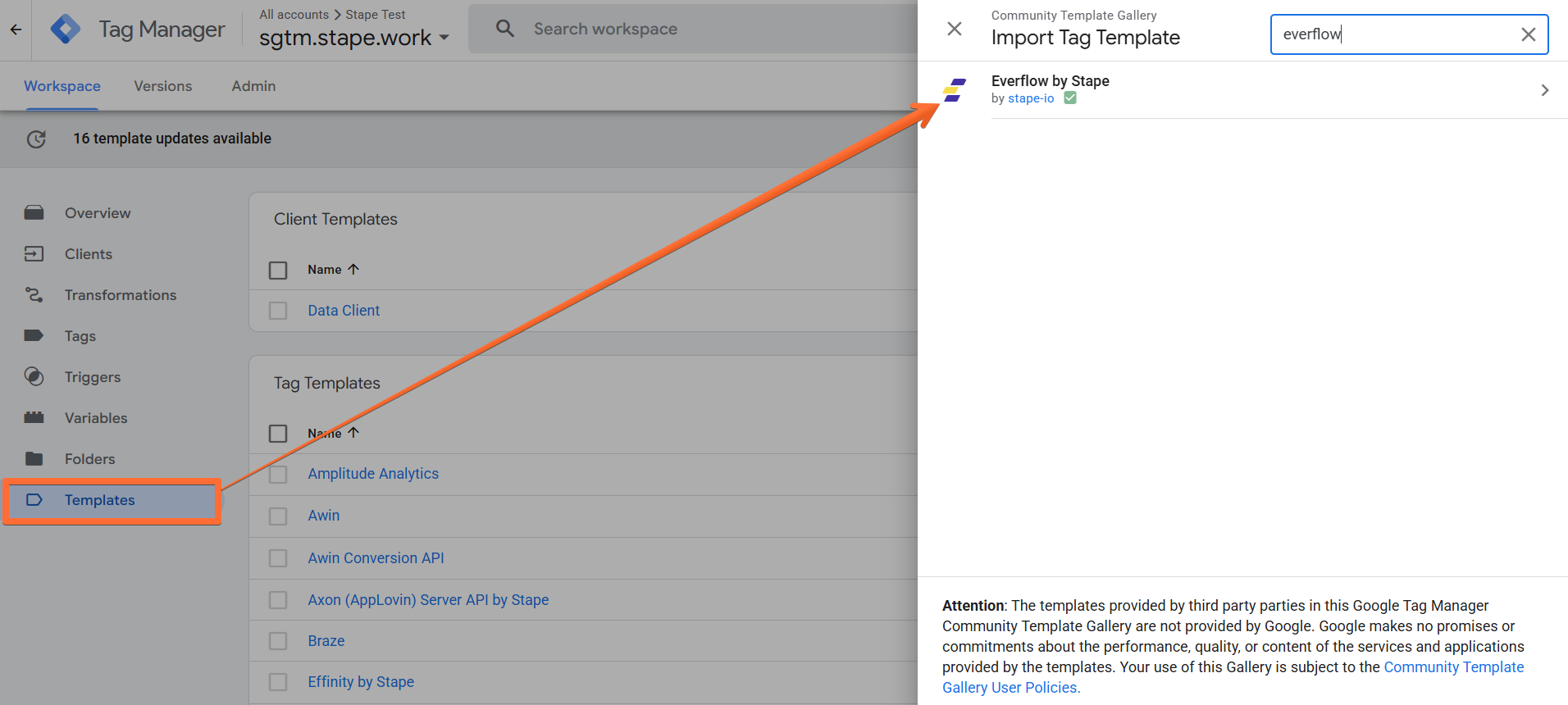Image resolution: width=1568 pixels, height=705 pixels.
Task: Open Axon (AppLovin) Server API by Stape
Action: tap(428, 600)
